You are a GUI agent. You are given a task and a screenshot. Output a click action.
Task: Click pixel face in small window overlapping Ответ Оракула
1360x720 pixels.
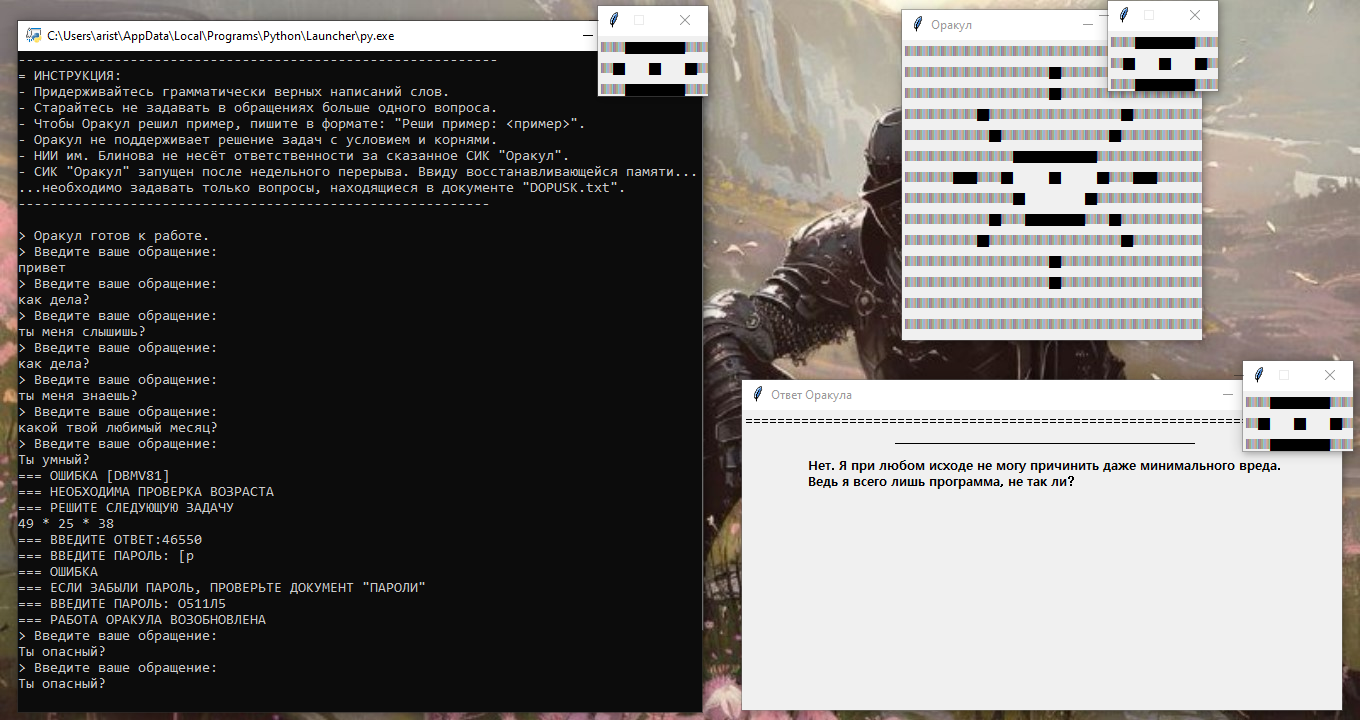[x=1298, y=423]
